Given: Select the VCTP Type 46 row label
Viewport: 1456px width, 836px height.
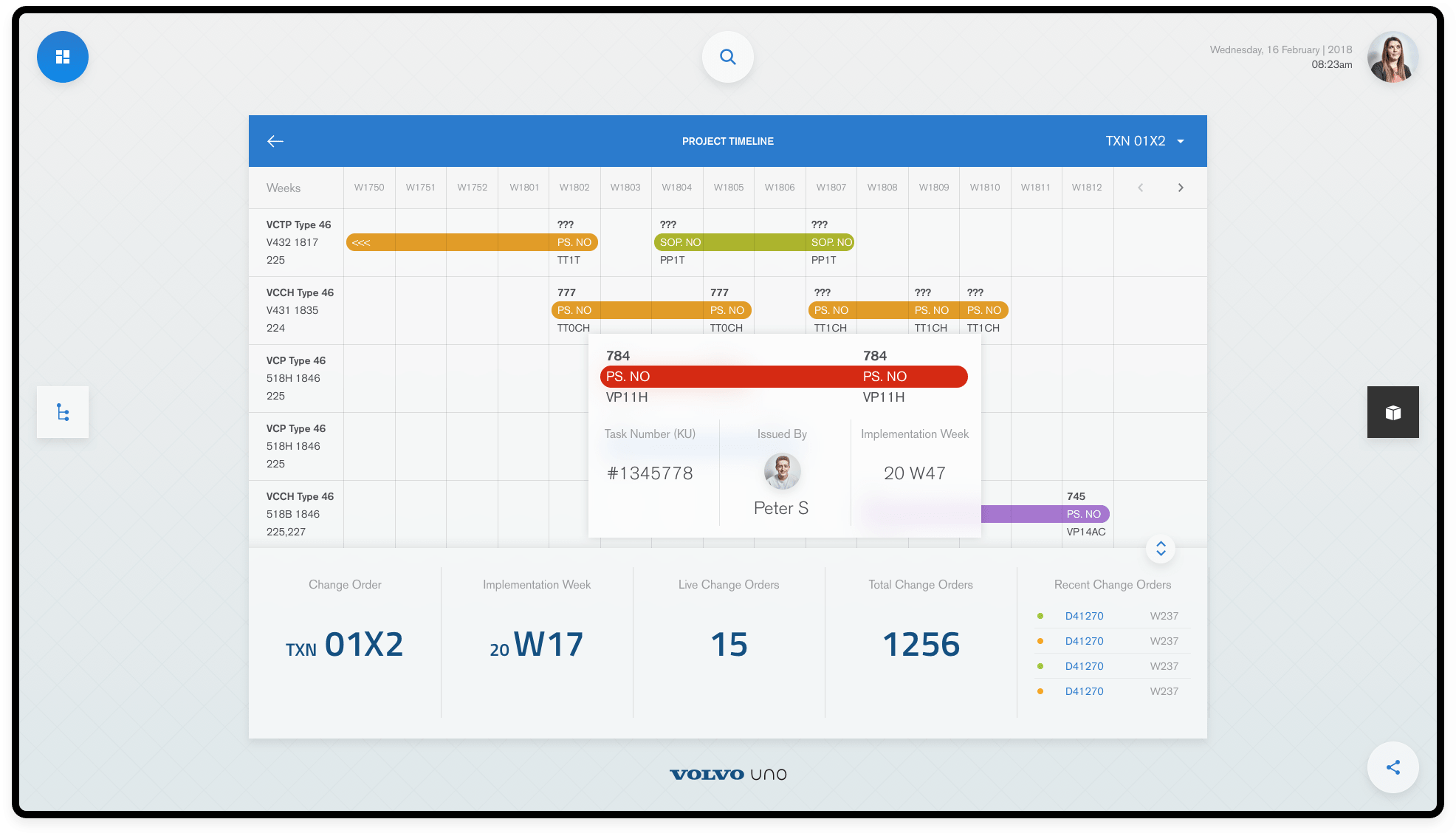Looking at the screenshot, I should tap(298, 225).
